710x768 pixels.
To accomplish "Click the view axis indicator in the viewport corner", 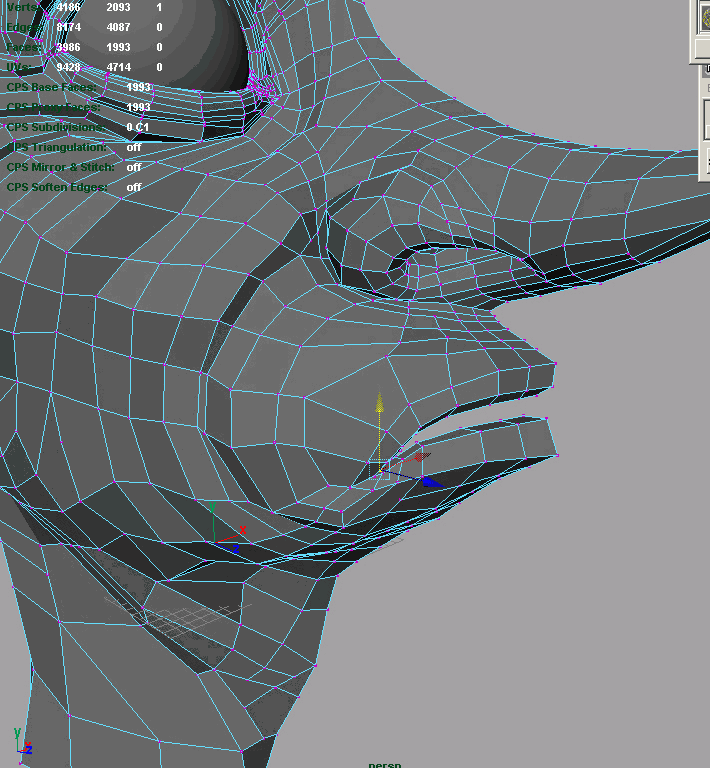I will [x=22, y=743].
